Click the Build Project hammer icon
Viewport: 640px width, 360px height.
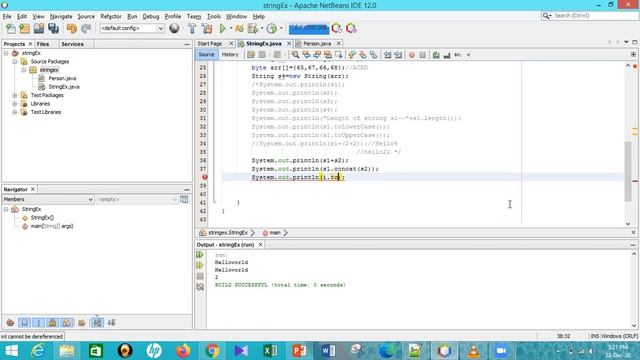[192, 29]
